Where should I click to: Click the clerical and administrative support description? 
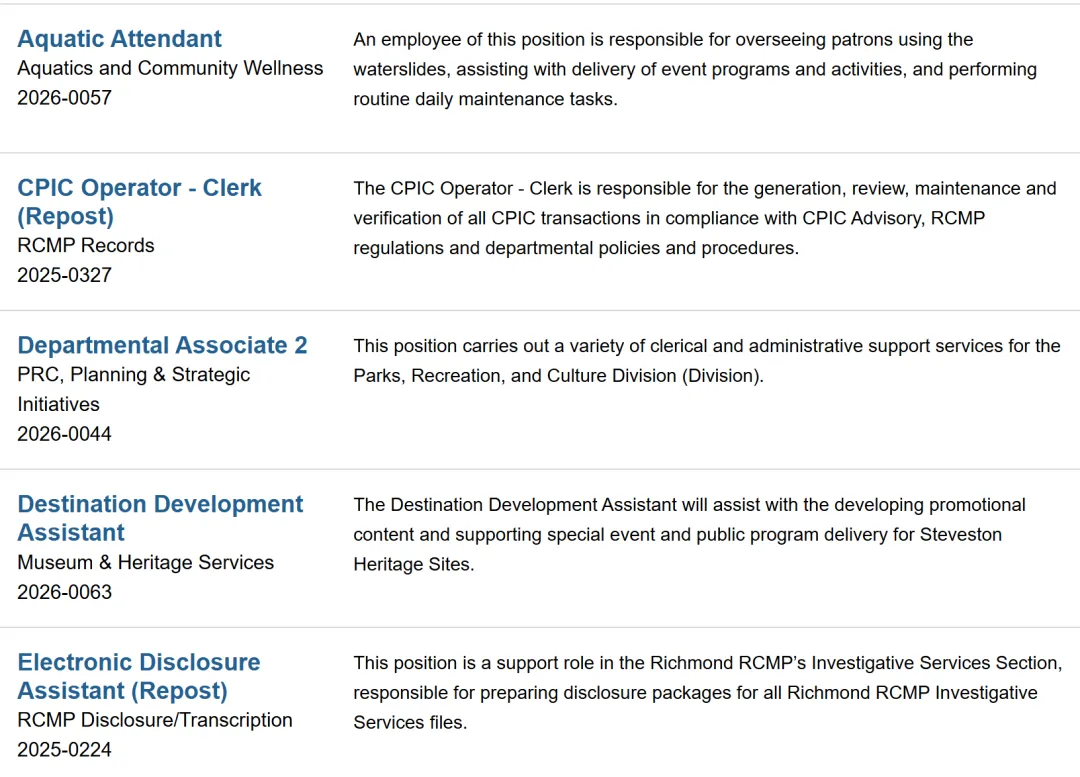(706, 361)
